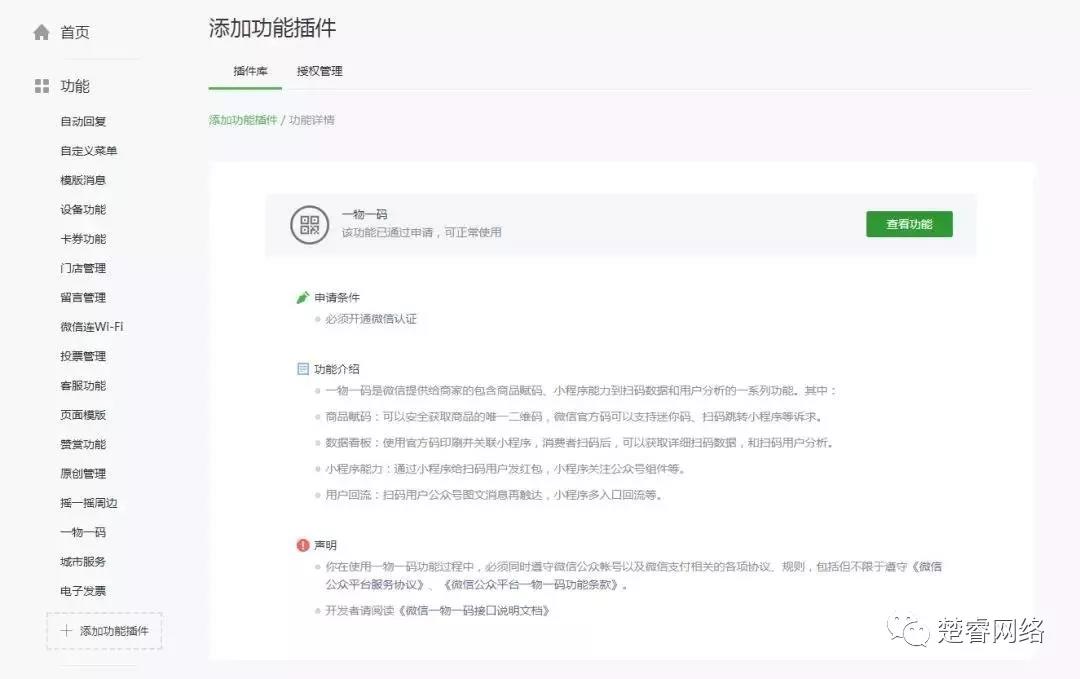Click the 添加功能插件 breadcrumb link

point(242,120)
